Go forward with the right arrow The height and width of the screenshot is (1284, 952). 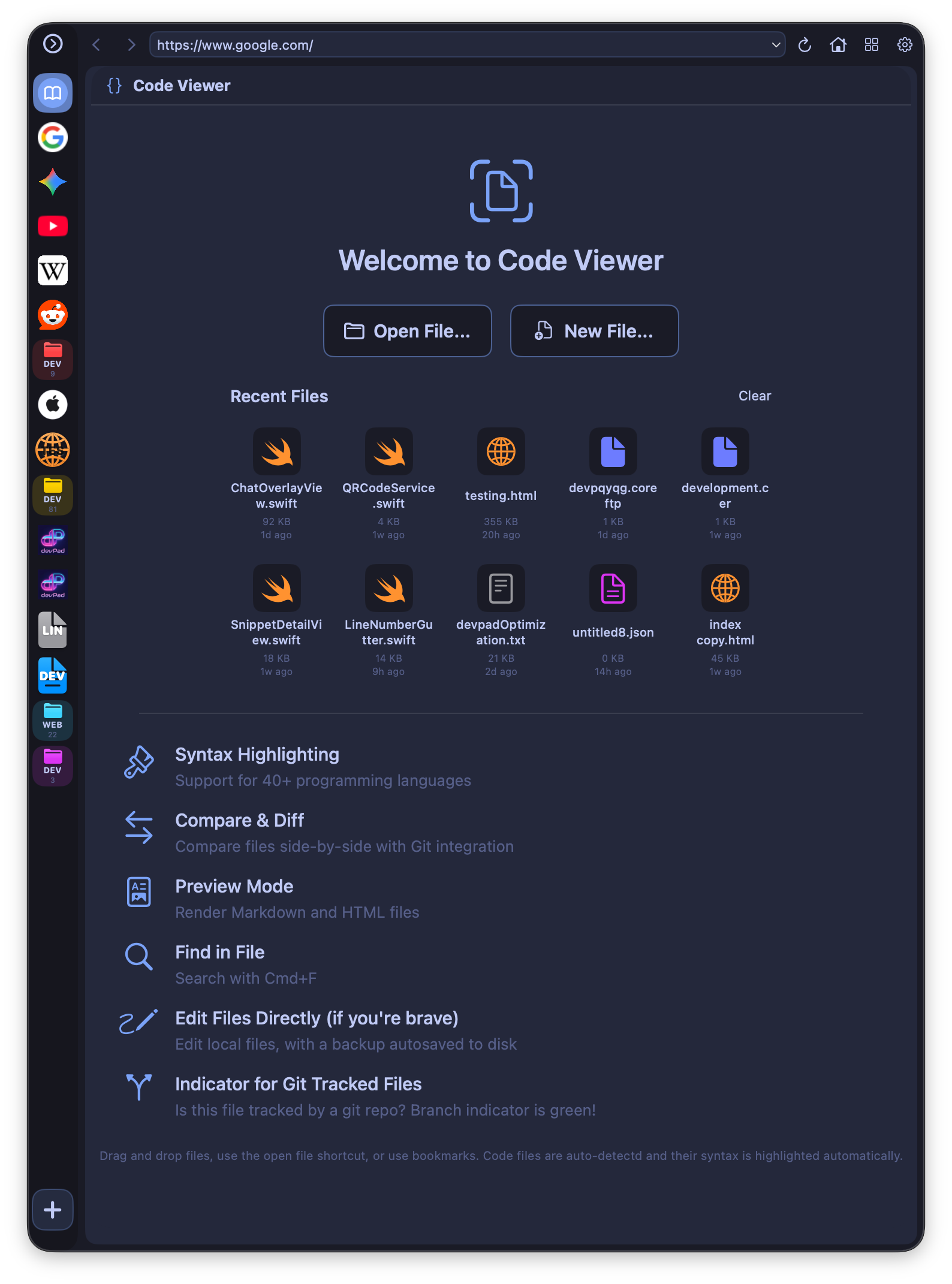click(x=131, y=44)
